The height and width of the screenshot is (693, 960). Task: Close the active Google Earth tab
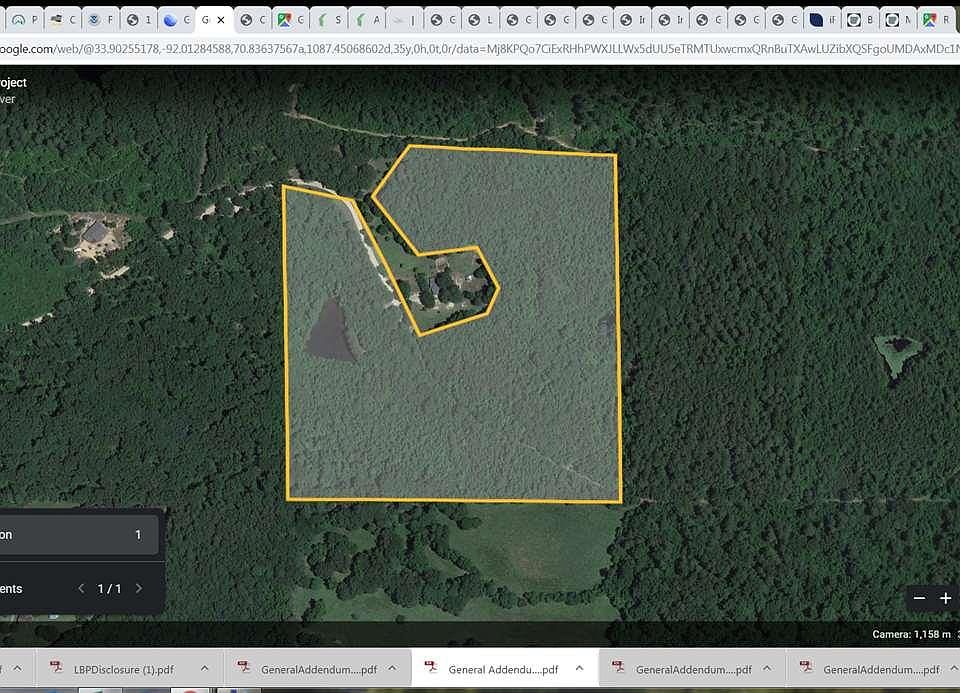221,20
